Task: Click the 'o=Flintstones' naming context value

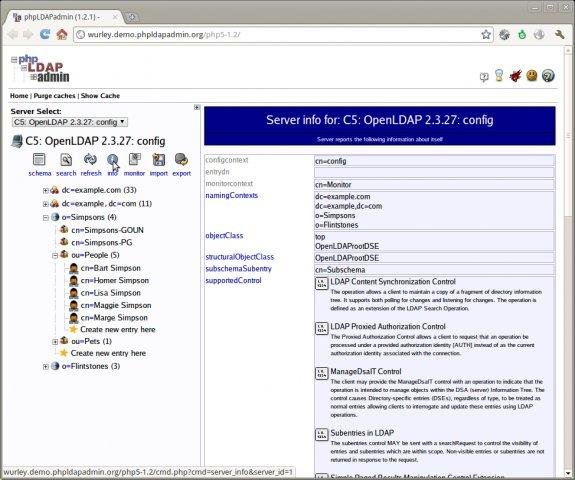Action: pos(336,225)
